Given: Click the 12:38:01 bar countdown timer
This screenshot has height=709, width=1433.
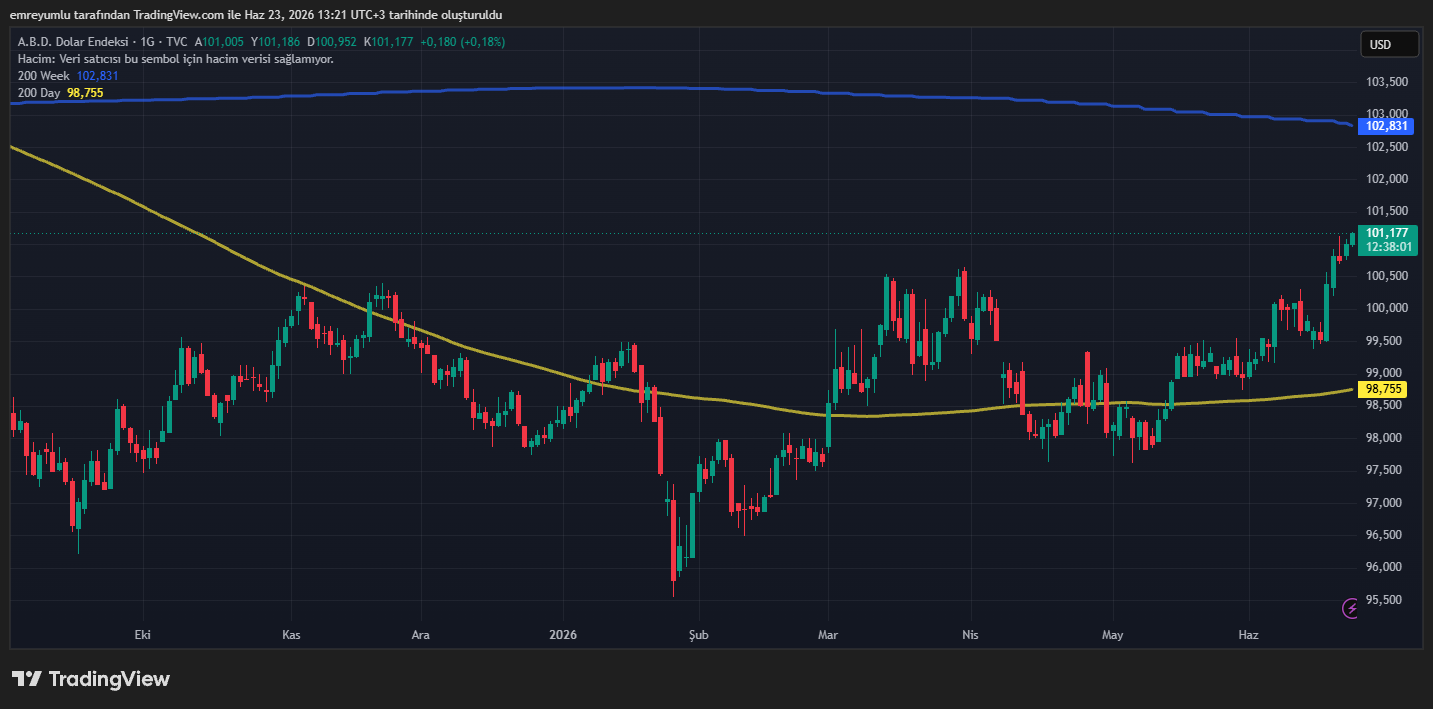Looking at the screenshot, I should tap(1389, 246).
